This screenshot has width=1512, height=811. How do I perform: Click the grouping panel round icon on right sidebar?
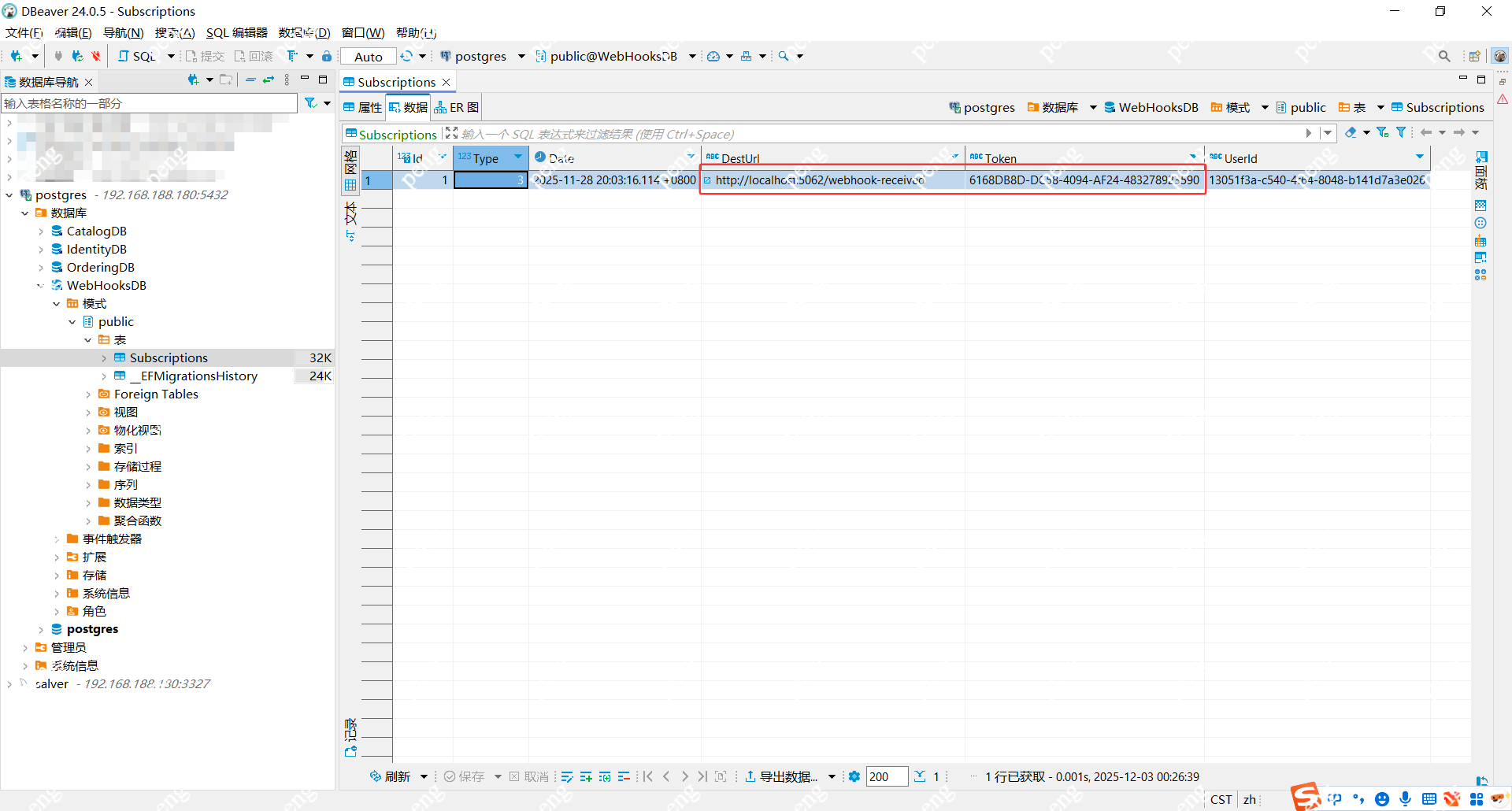1480,223
